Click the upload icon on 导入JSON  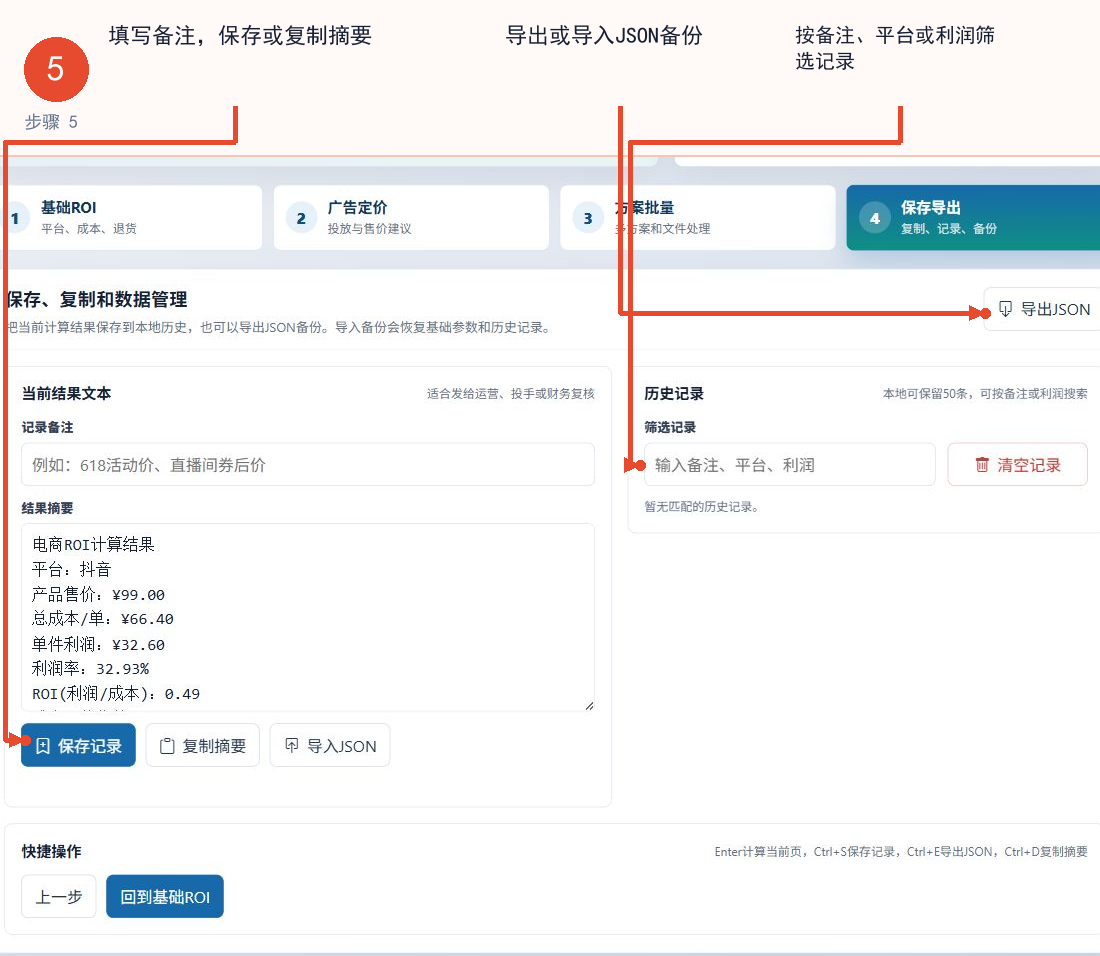[292, 746]
